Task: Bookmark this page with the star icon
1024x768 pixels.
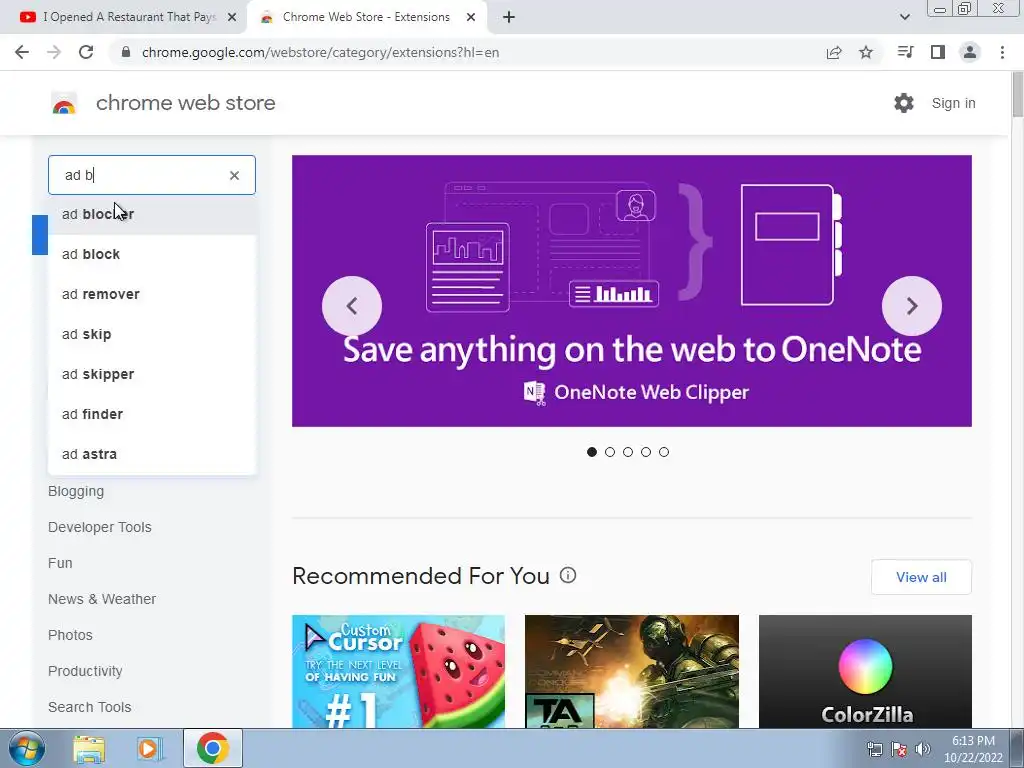Action: [866, 52]
